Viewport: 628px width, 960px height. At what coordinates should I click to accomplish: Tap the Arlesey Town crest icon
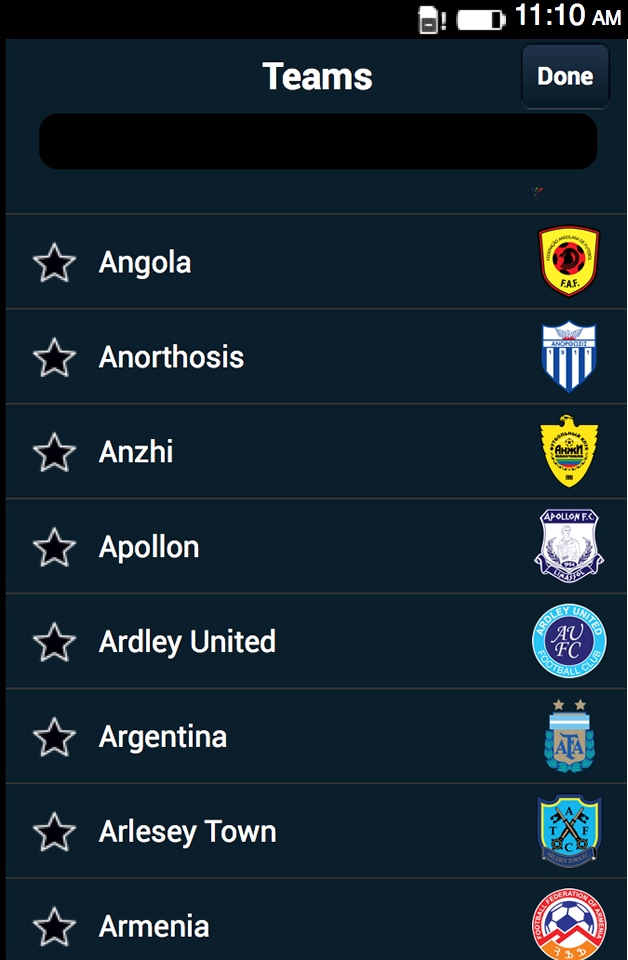pos(569,831)
